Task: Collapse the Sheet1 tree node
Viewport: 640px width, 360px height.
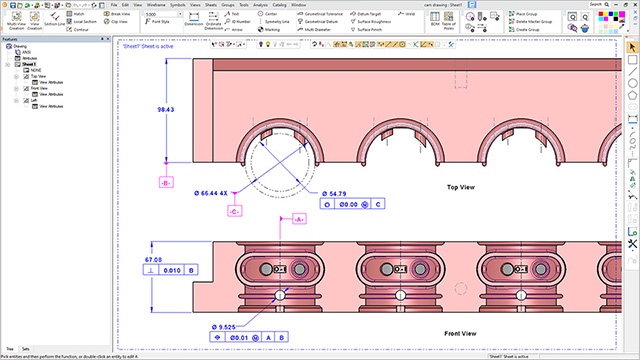Action: (7, 64)
